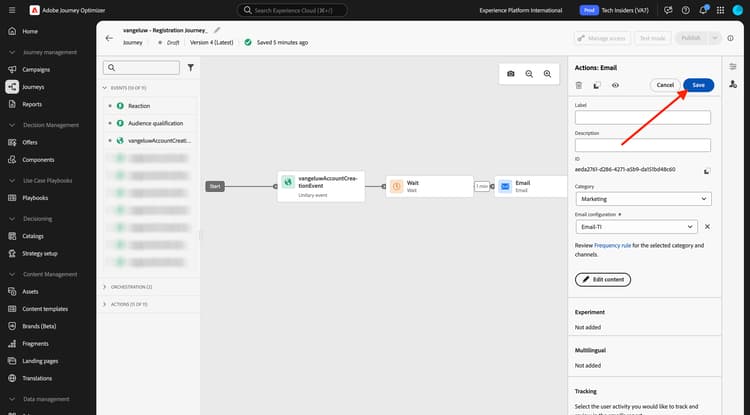The width and height of the screenshot is (750, 415).
Task: Open the Email configuration dropdown
Action: [x=637, y=227]
